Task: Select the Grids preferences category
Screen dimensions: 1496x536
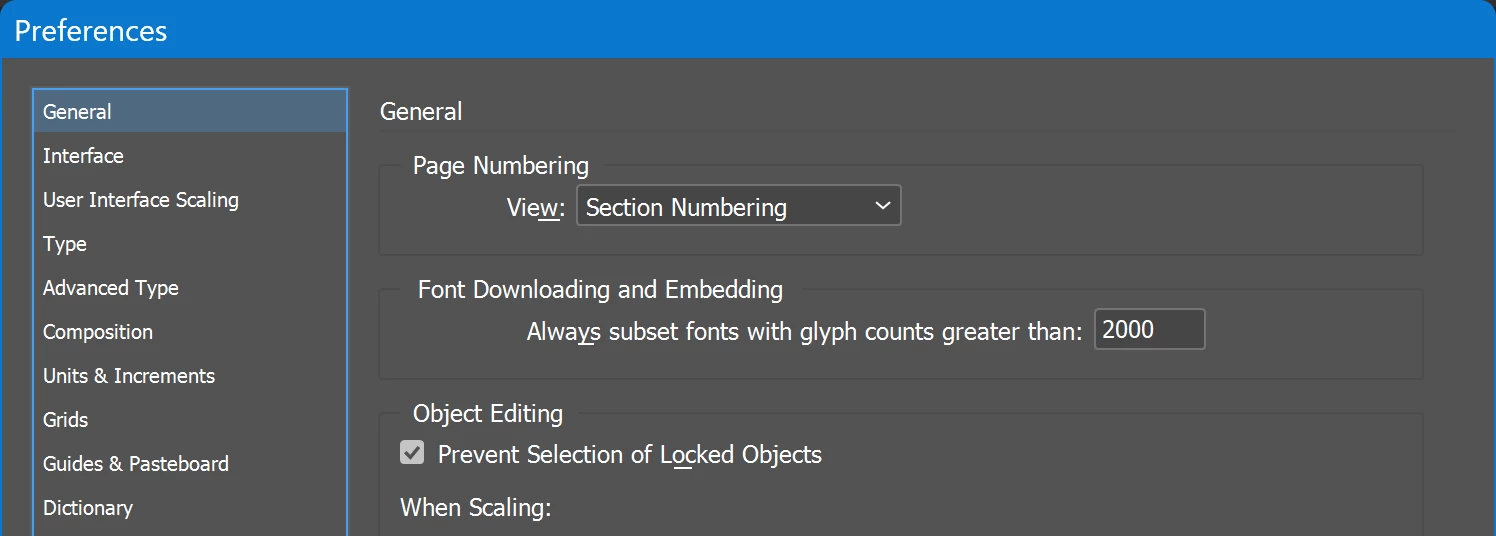Action: (190, 420)
